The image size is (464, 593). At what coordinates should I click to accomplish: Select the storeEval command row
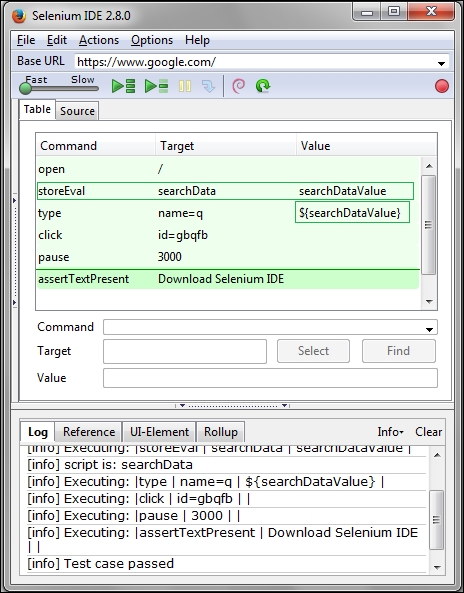228,191
